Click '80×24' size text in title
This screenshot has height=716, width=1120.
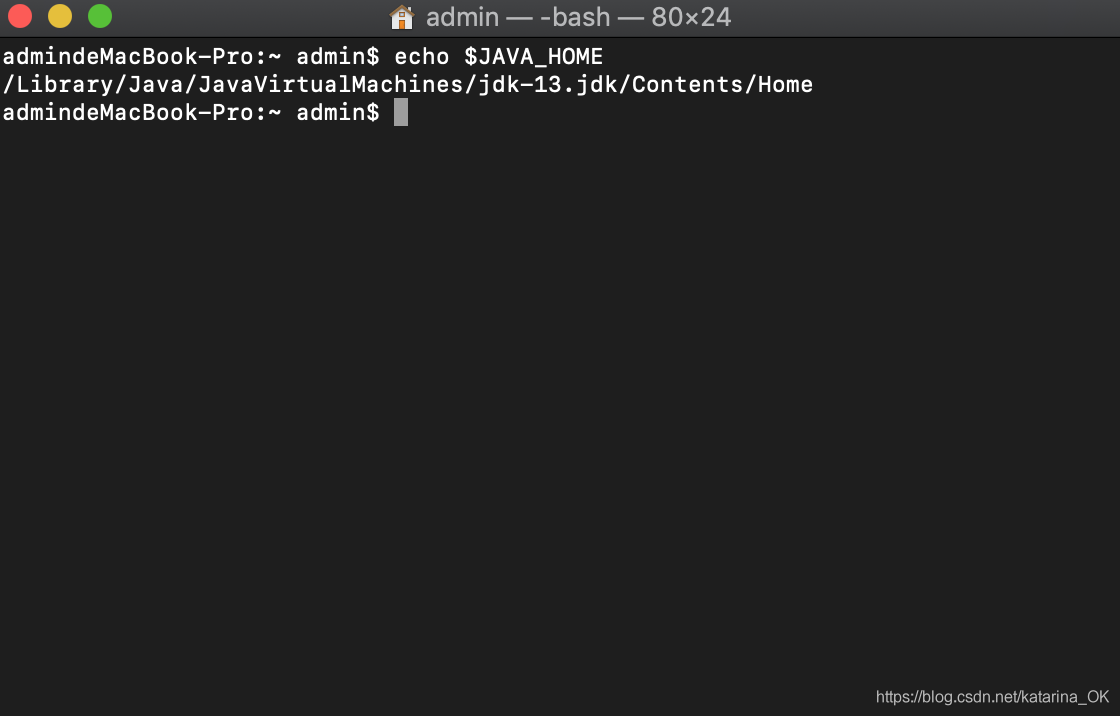(x=691, y=17)
